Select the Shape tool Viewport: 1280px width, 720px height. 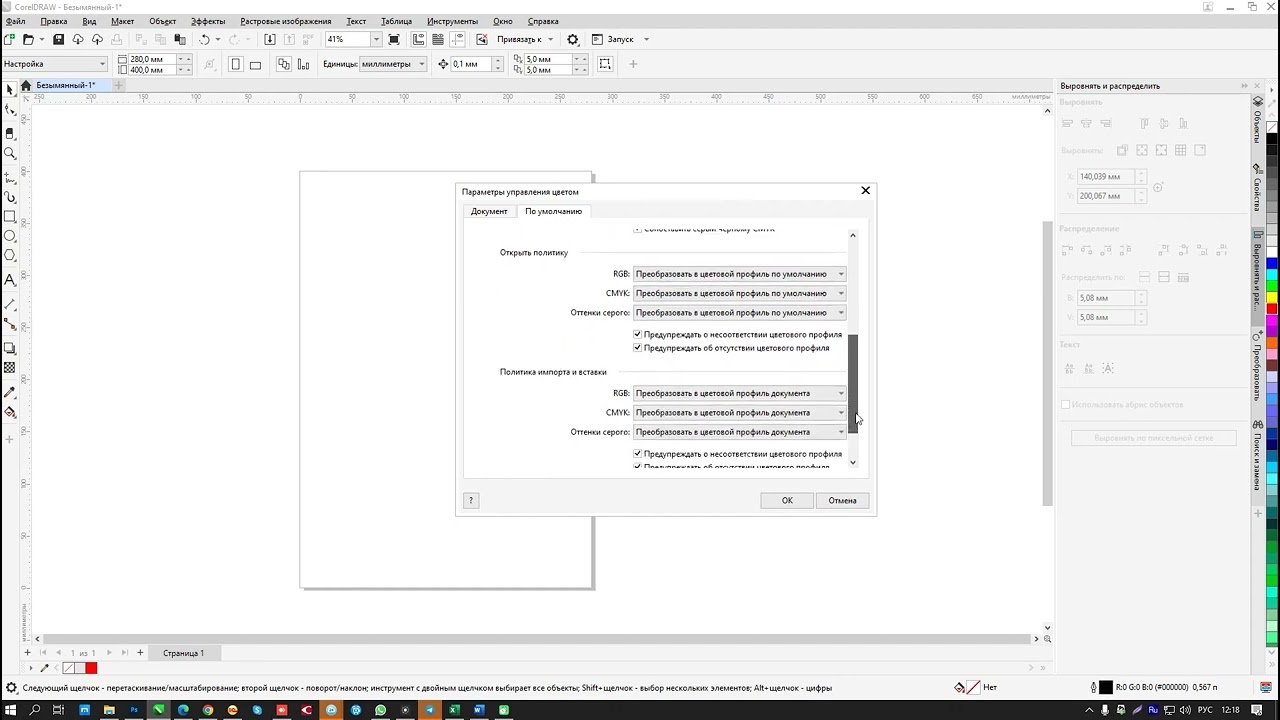[x=10, y=111]
